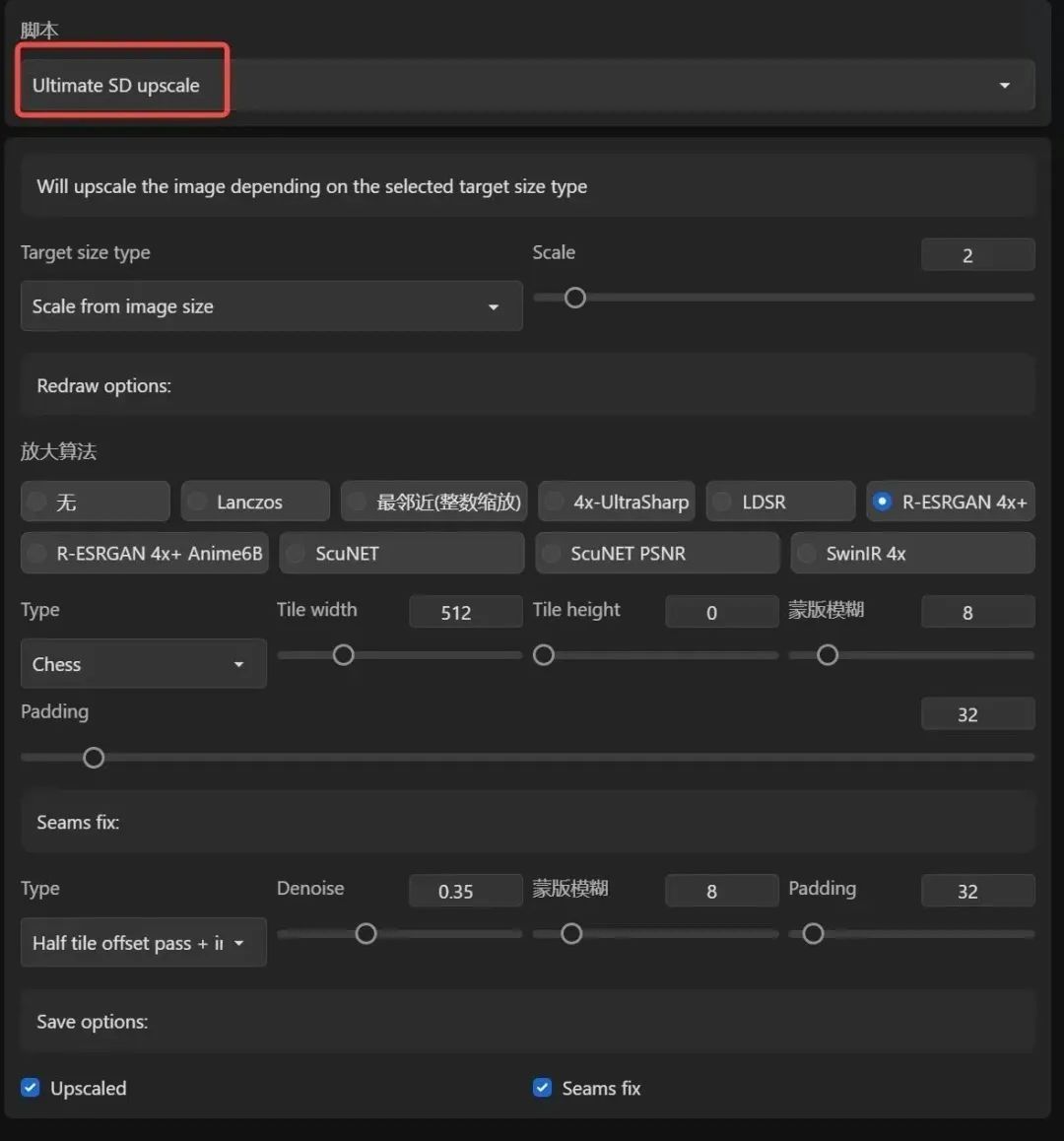1064x1141 pixels.
Task: Click the Chess dropdown arrow icon
Action: point(238,664)
